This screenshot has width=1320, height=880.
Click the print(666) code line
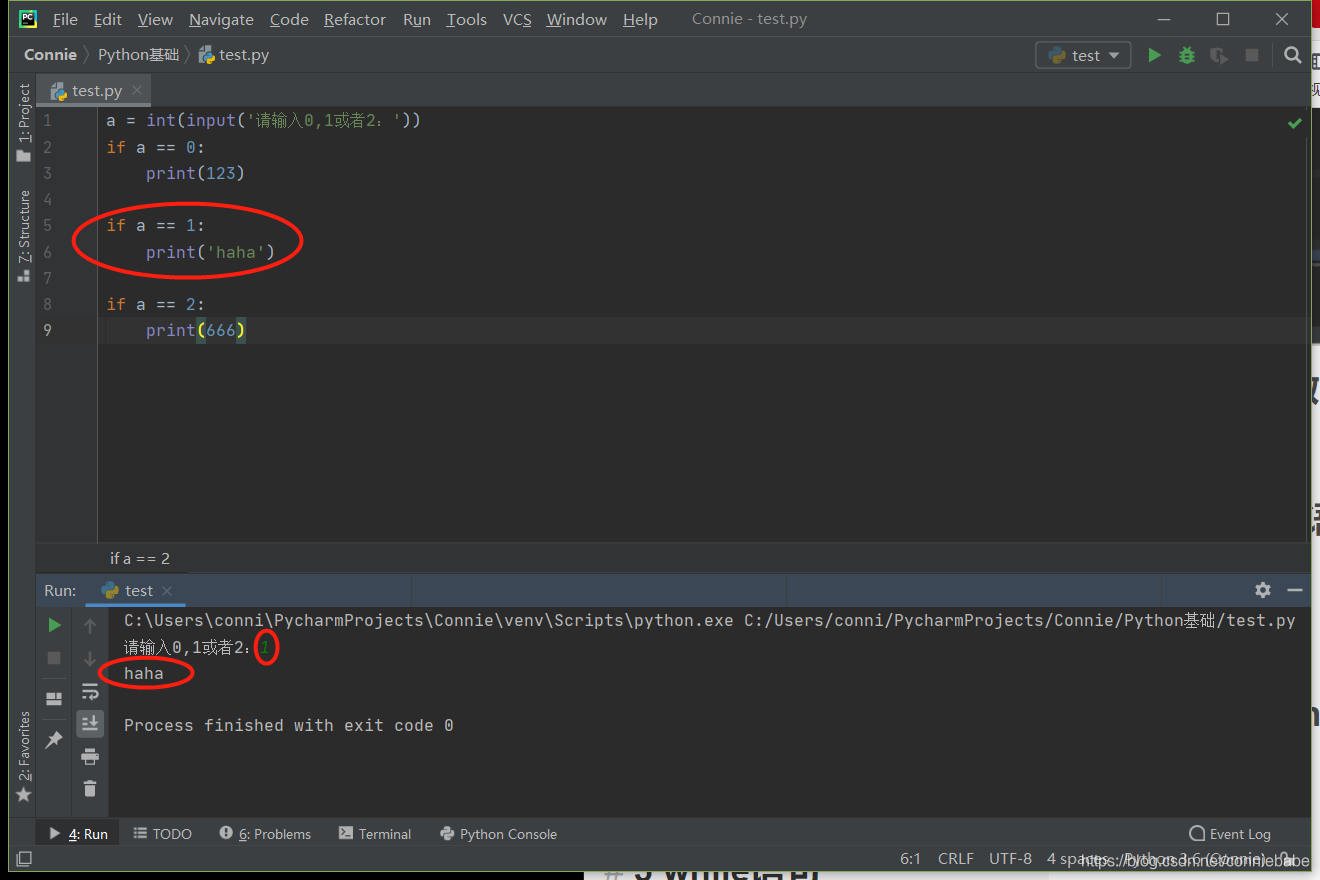coord(196,330)
